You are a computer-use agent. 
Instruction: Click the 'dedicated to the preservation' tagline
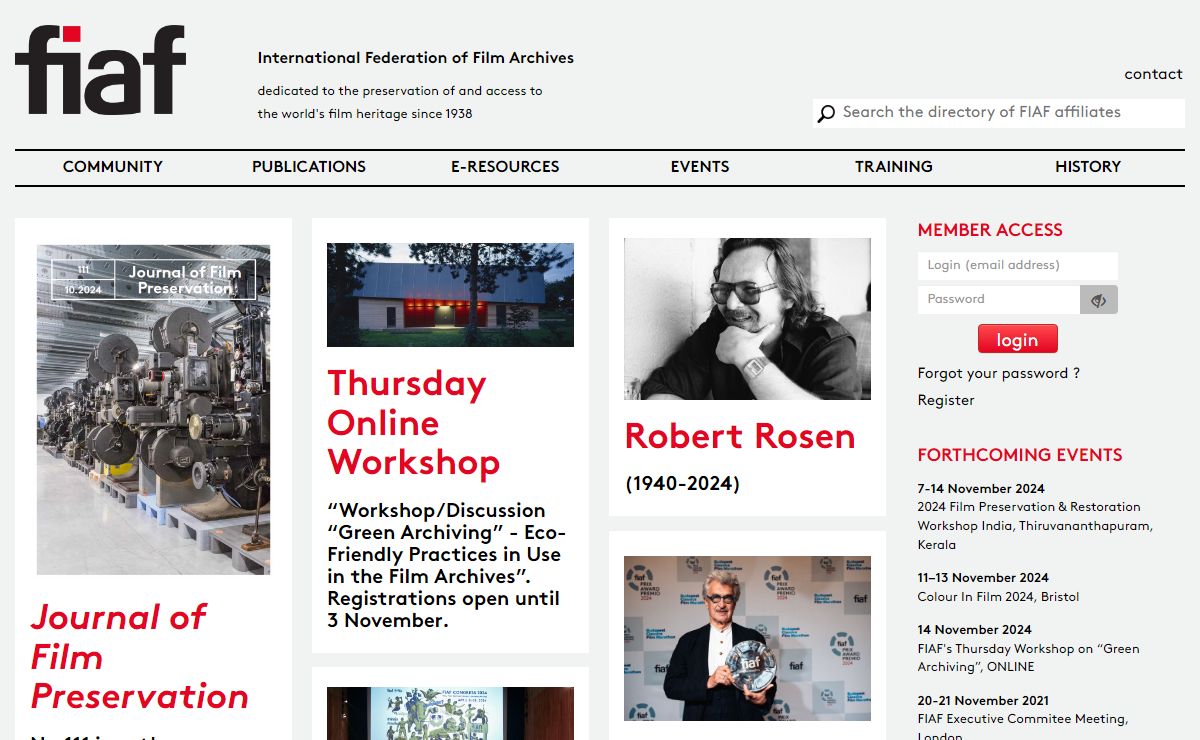[400, 102]
